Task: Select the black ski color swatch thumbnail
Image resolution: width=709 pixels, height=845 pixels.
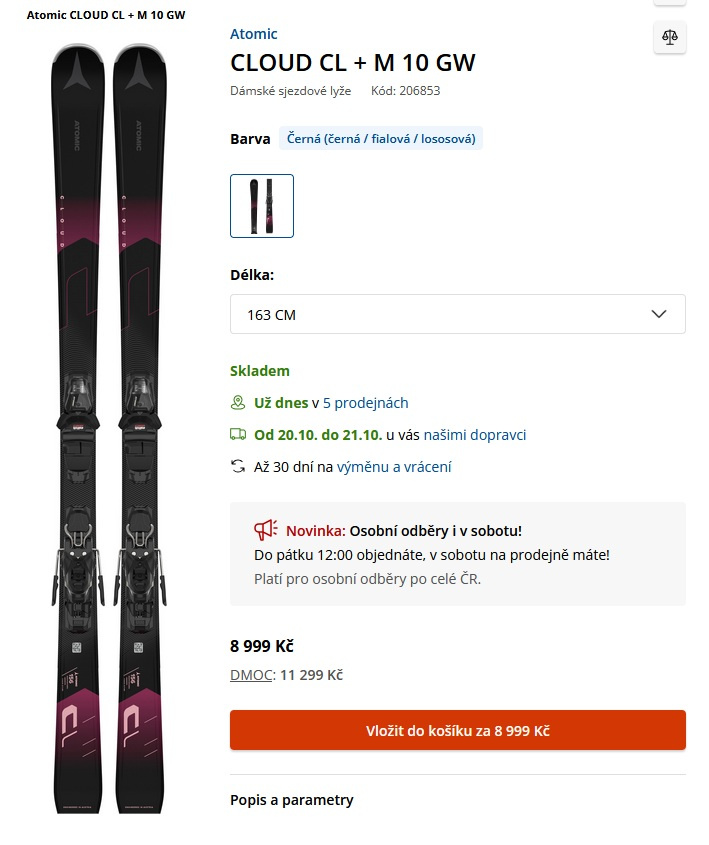Action: (x=262, y=206)
